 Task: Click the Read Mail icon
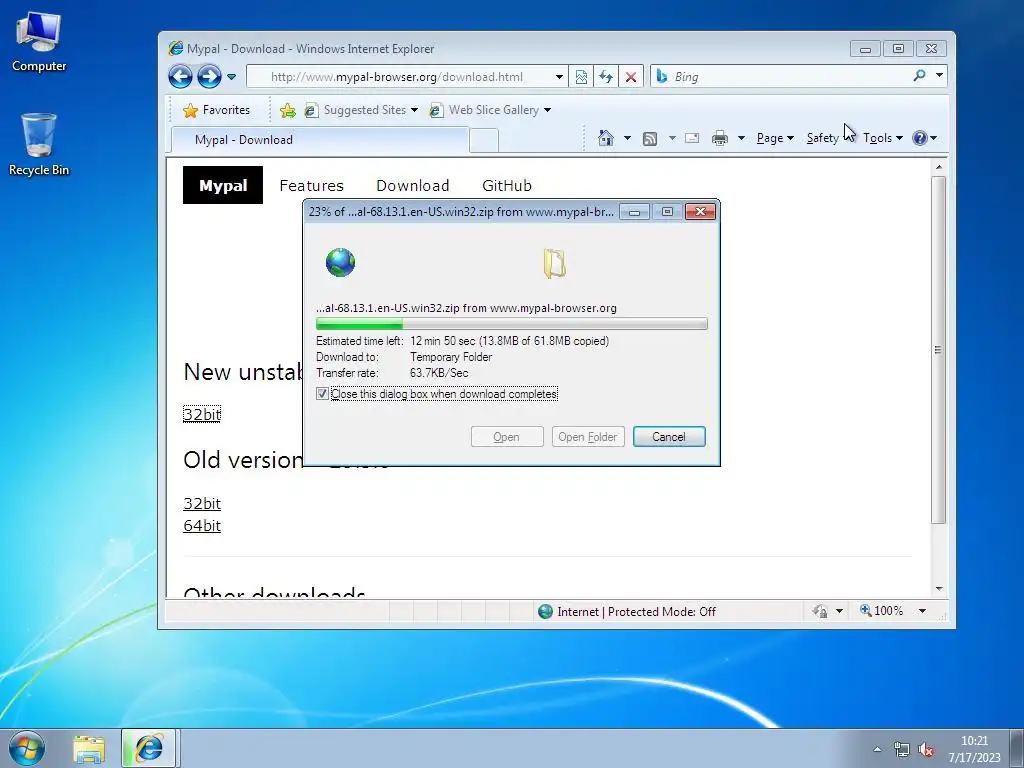click(692, 138)
